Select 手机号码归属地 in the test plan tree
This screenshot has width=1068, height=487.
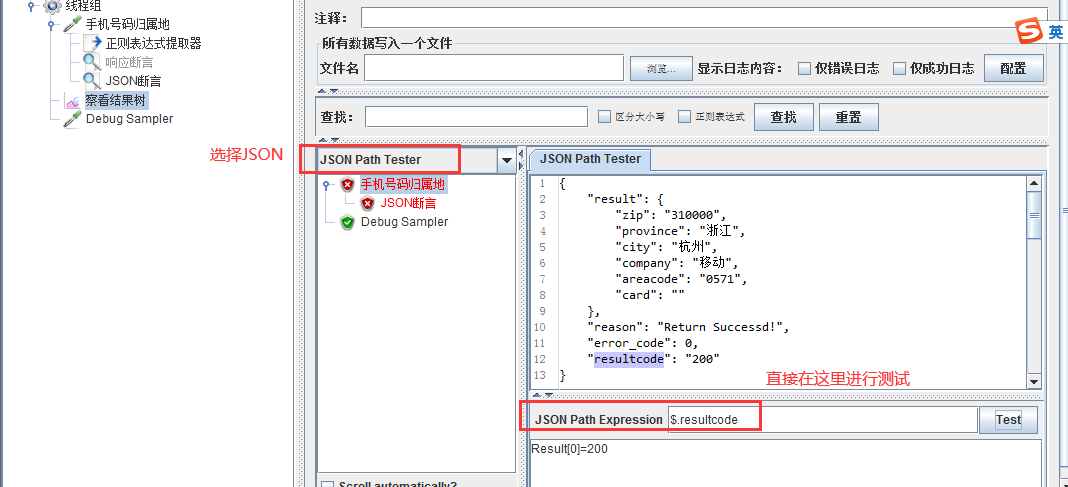pos(127,25)
